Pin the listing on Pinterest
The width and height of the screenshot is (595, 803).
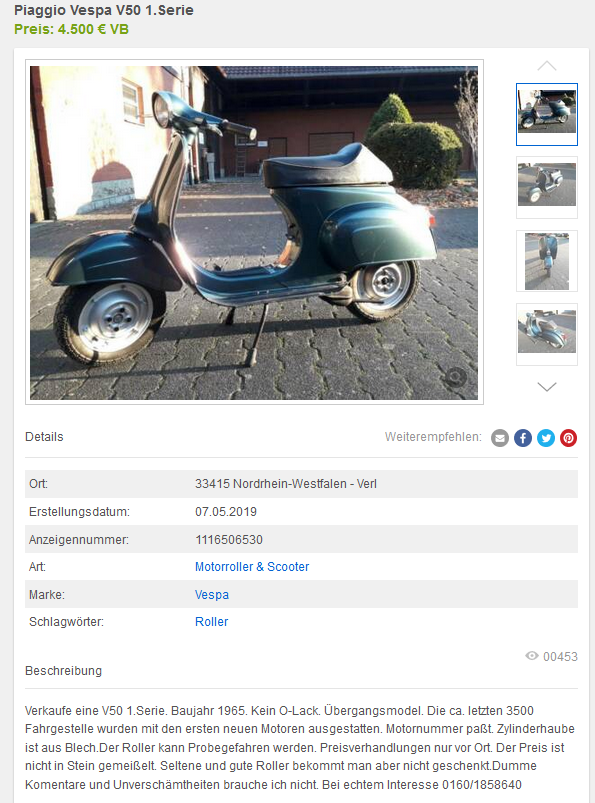[x=568, y=438]
